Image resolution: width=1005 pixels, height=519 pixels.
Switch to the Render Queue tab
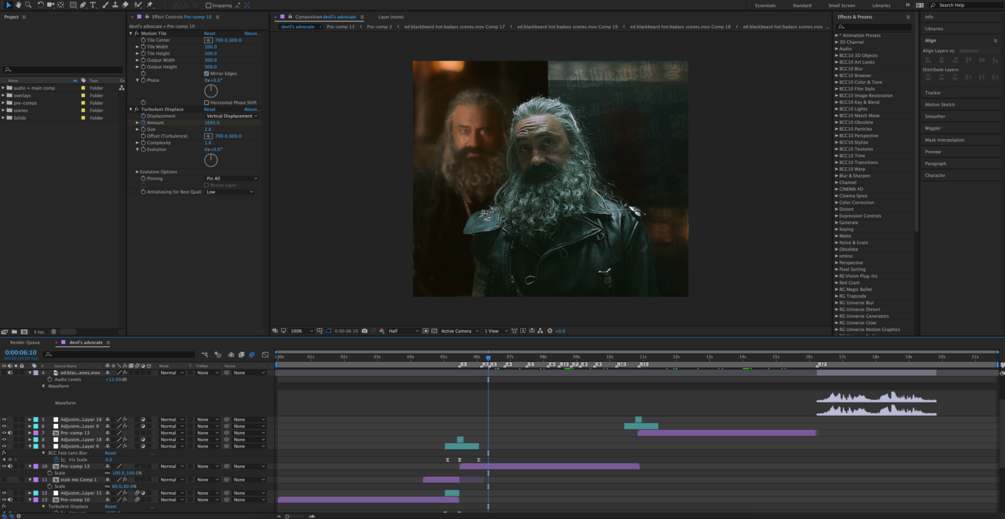click(25, 343)
